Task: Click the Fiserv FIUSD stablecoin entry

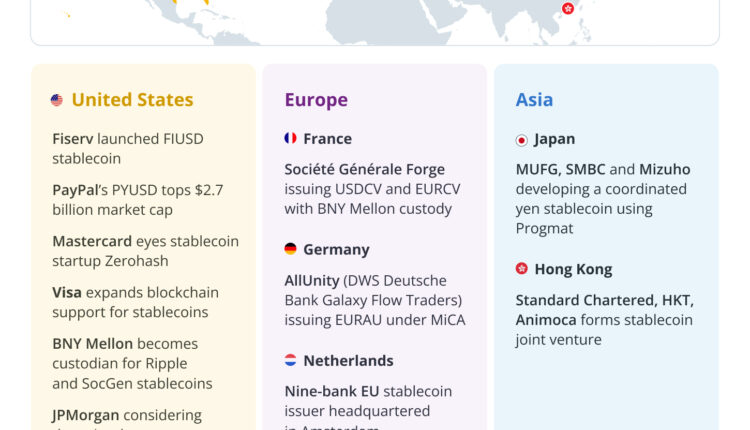Action: [127, 148]
